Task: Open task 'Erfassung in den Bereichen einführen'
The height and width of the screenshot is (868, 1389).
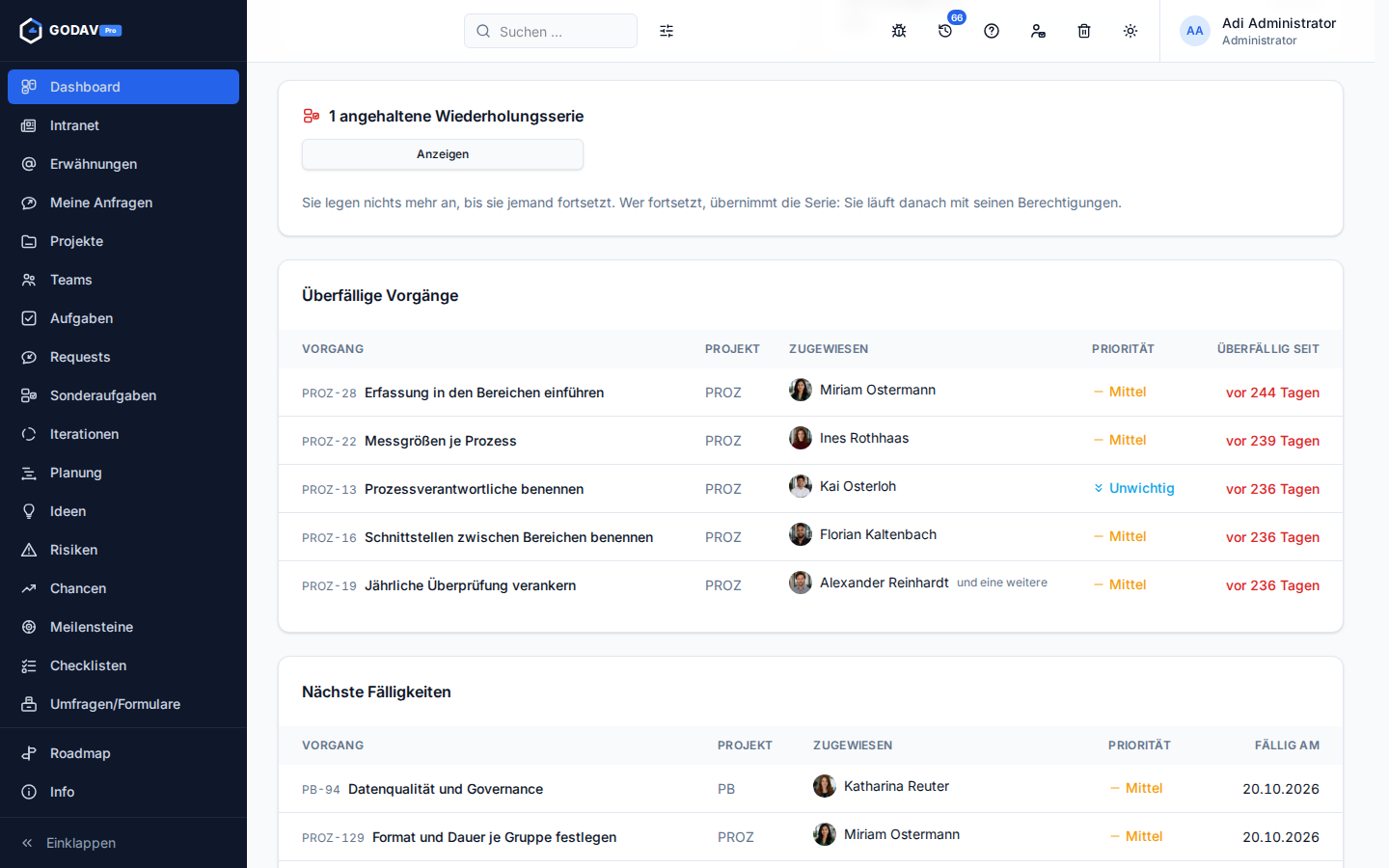Action: (484, 393)
